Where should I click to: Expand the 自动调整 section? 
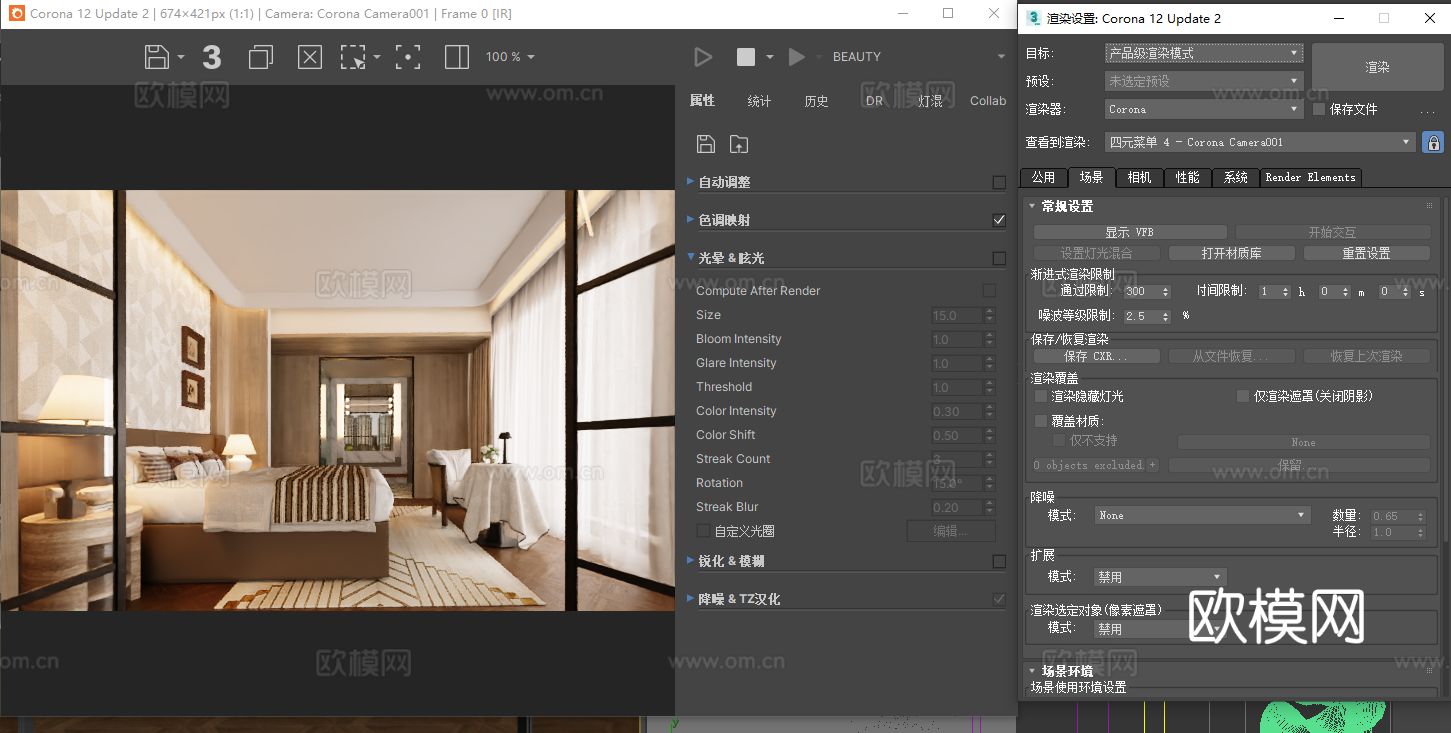(x=690, y=182)
